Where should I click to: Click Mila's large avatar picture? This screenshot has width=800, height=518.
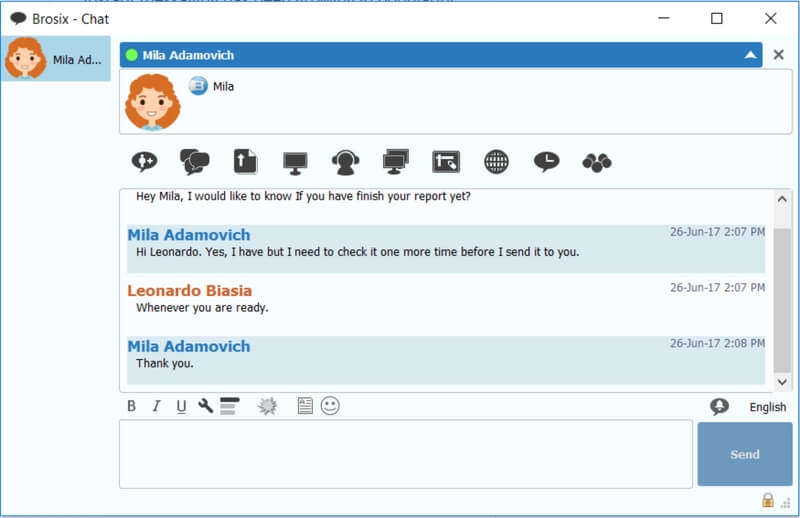152,102
